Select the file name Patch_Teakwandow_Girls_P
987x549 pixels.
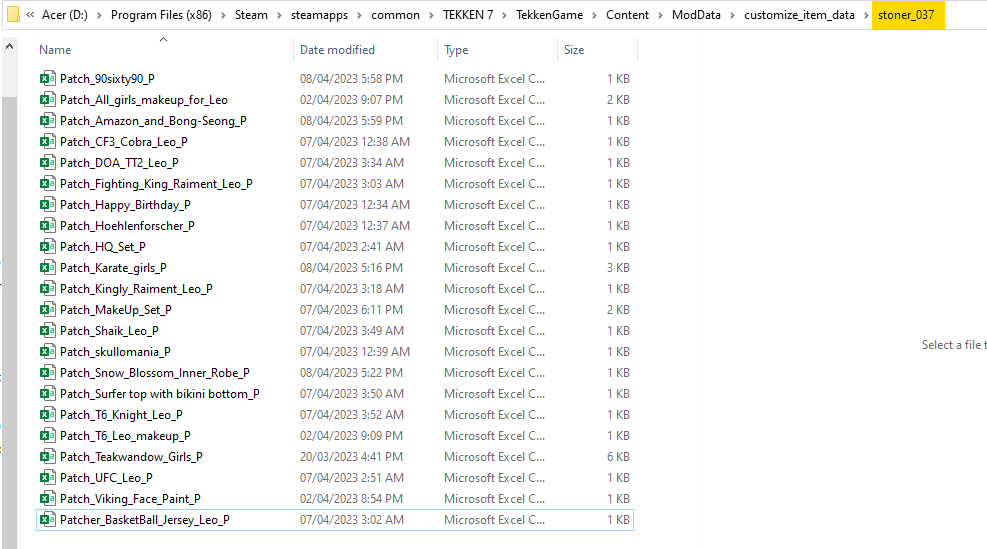click(x=131, y=456)
